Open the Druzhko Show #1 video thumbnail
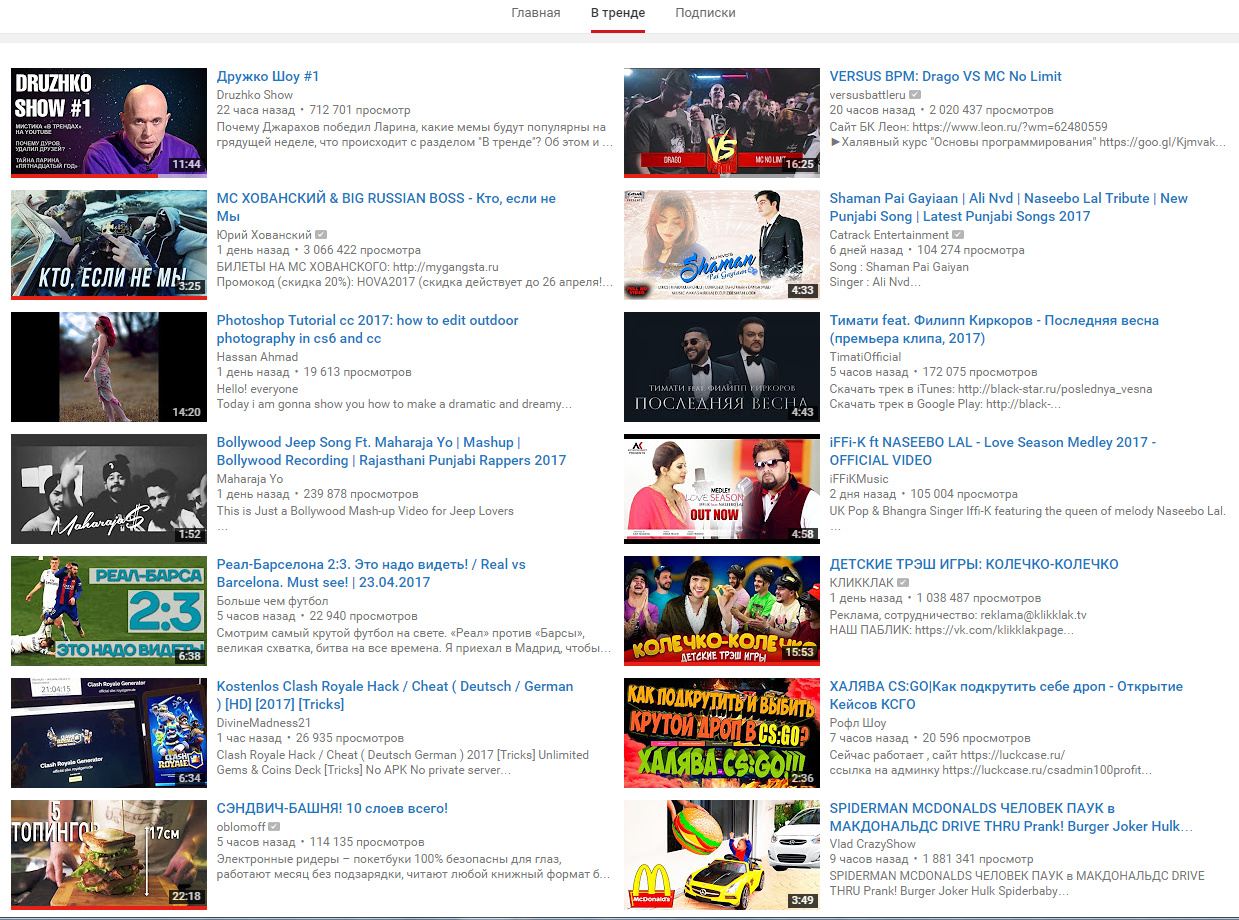Screen dimensions: 1239x920 [x=109, y=122]
